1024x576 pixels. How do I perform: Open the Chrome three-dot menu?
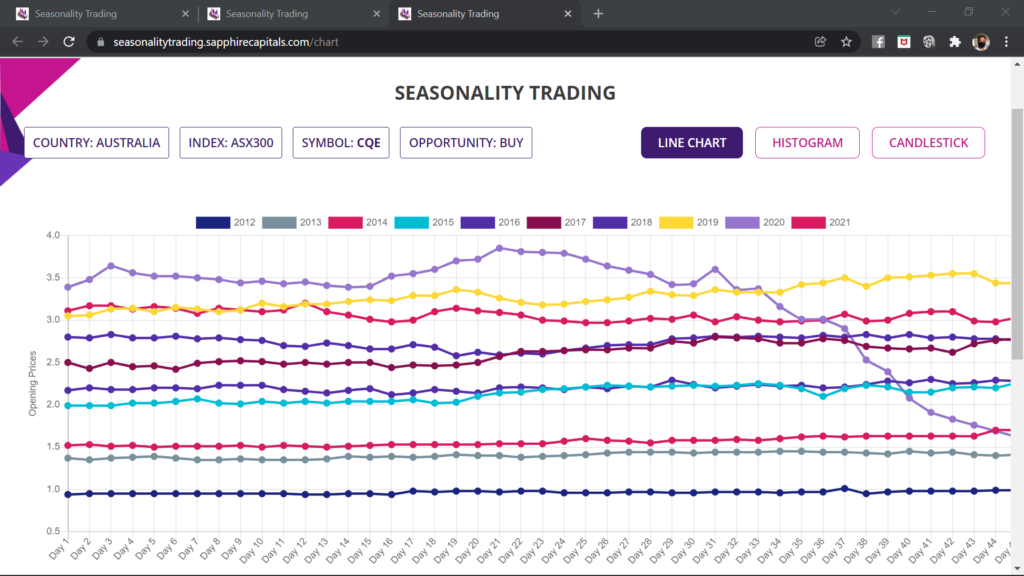1006,42
